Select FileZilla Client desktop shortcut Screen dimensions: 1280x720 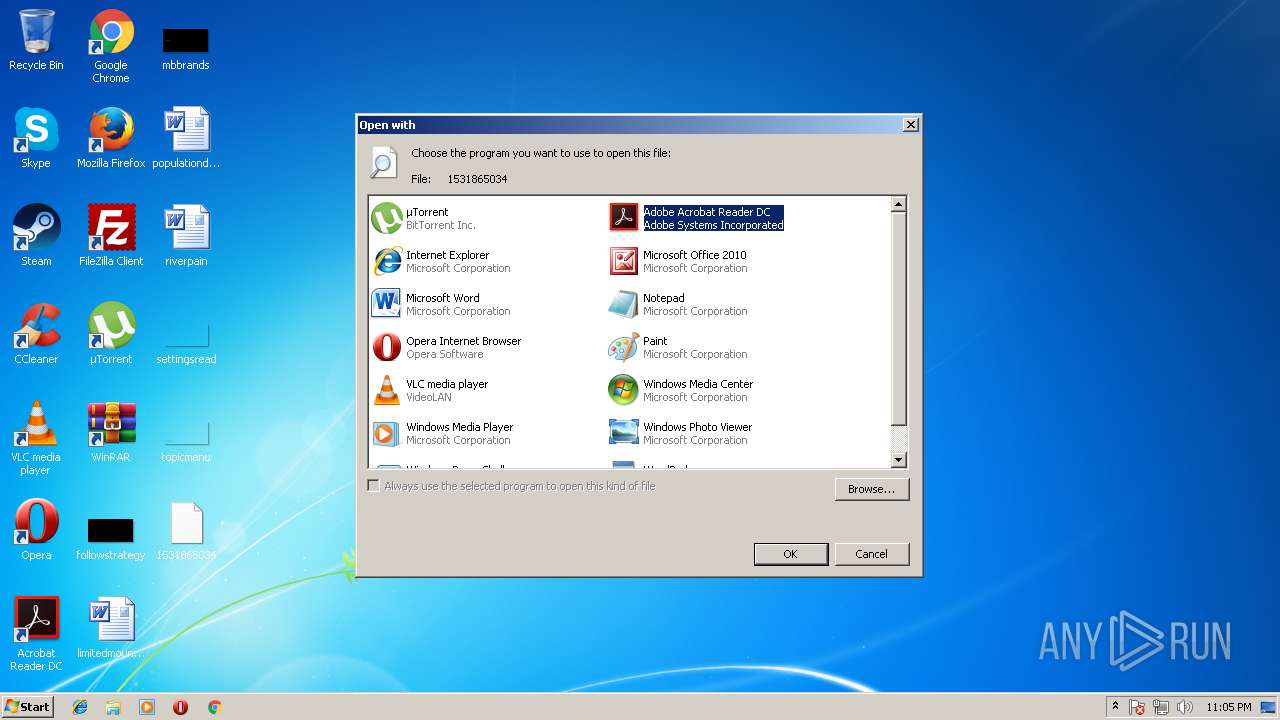tap(111, 236)
